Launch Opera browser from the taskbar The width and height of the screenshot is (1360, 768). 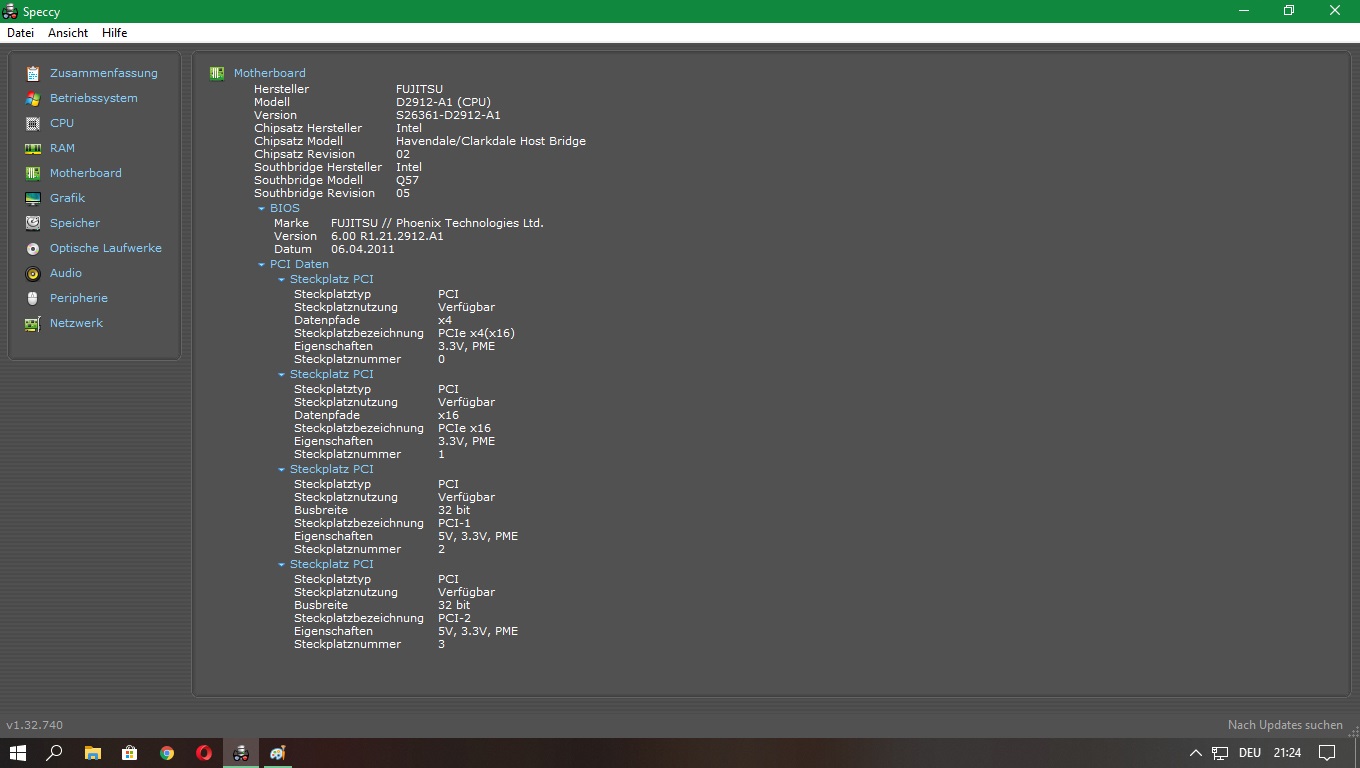[x=204, y=753]
